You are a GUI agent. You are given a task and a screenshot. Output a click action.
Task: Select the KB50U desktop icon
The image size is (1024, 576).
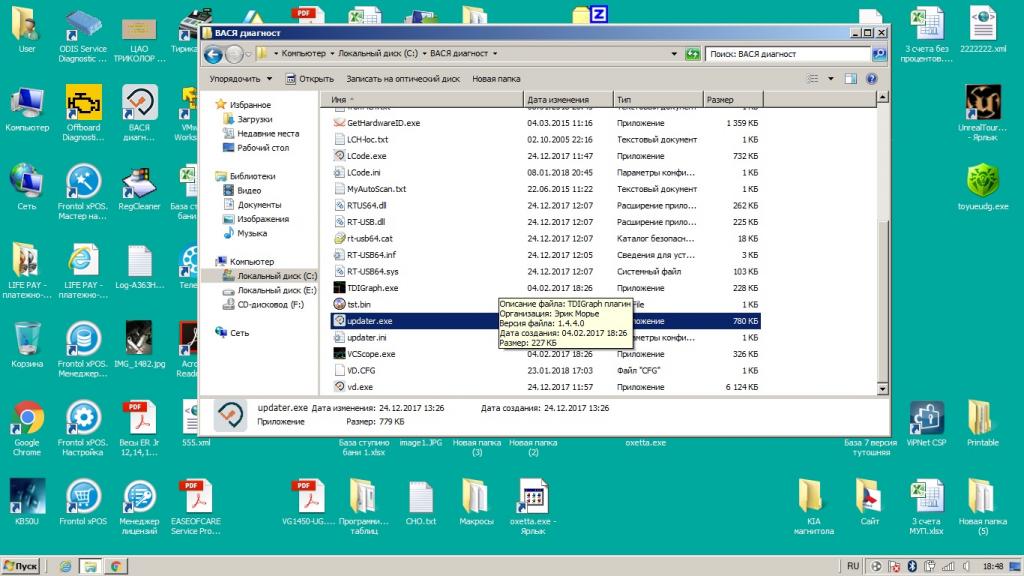[27, 502]
